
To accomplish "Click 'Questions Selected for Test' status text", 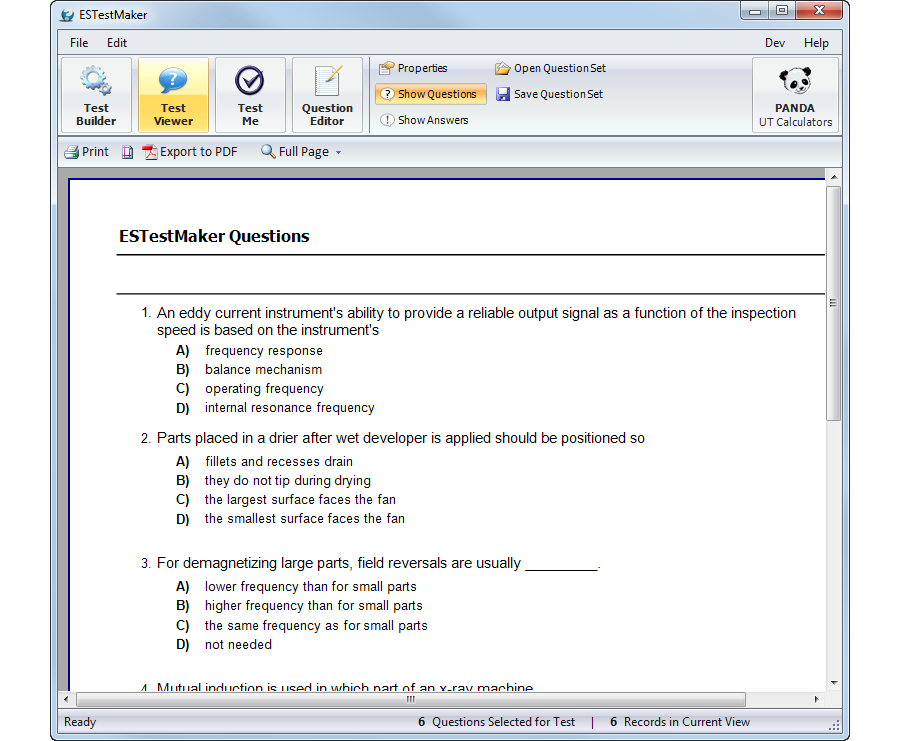I will coord(503,722).
